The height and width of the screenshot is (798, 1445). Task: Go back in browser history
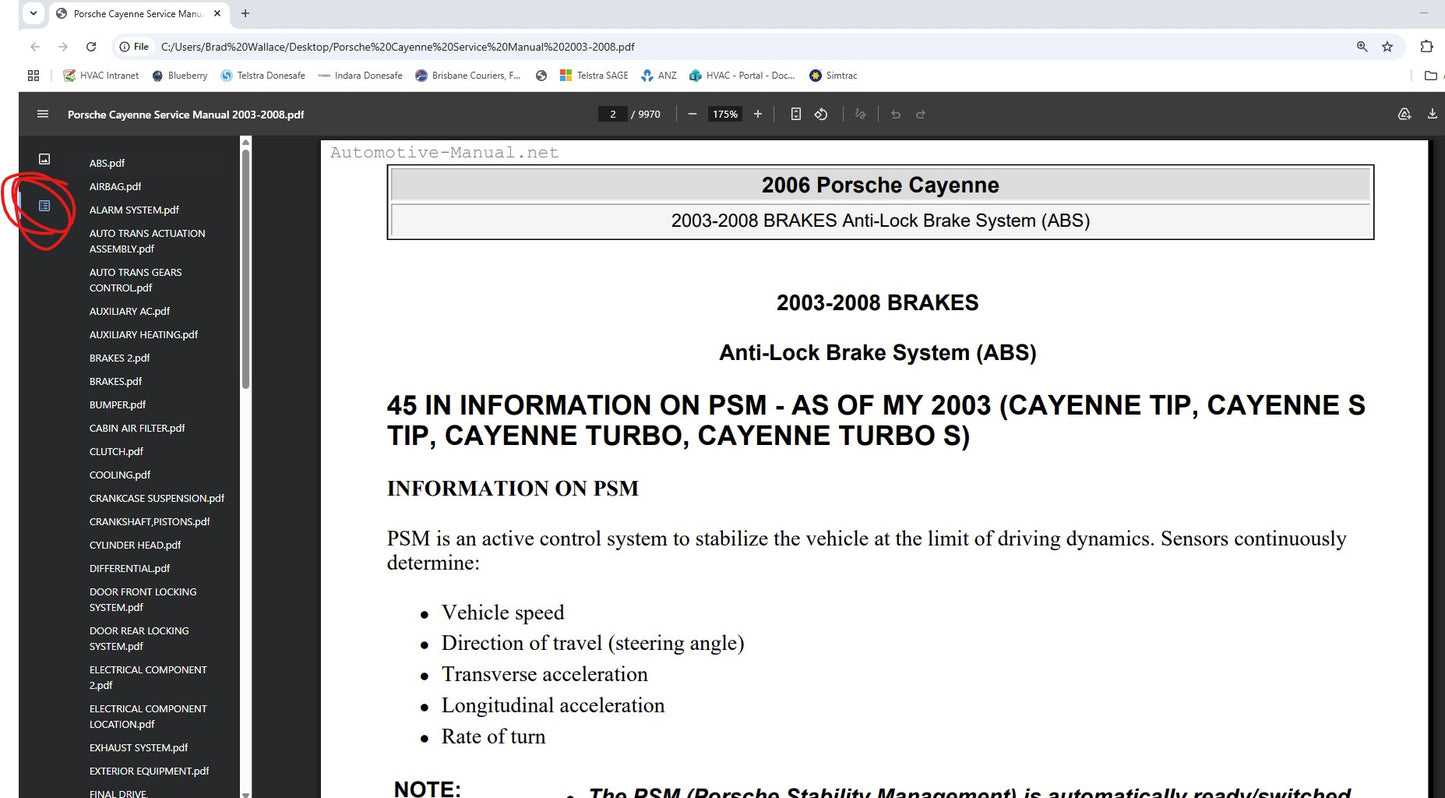pyautogui.click(x=35, y=47)
